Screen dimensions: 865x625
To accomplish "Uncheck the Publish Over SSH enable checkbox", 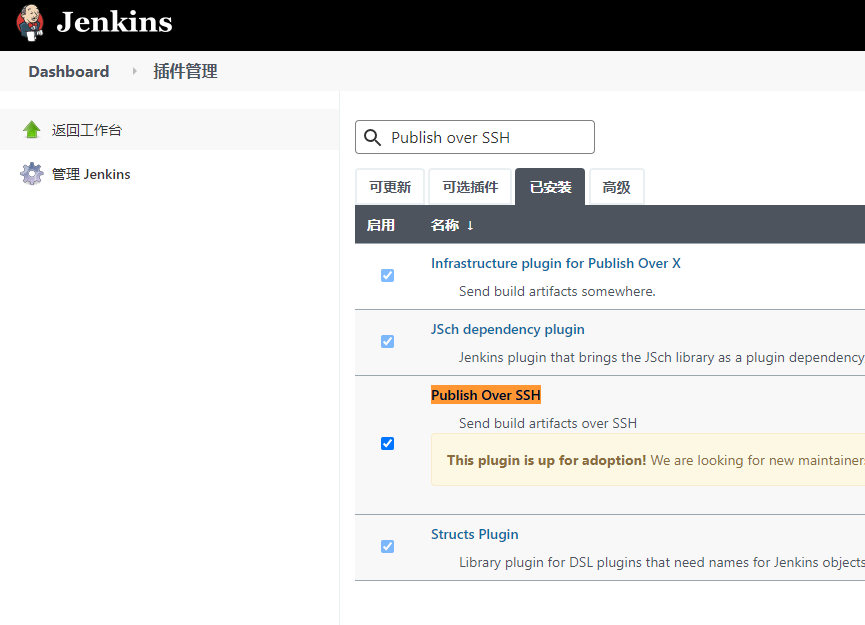I will click(x=387, y=444).
